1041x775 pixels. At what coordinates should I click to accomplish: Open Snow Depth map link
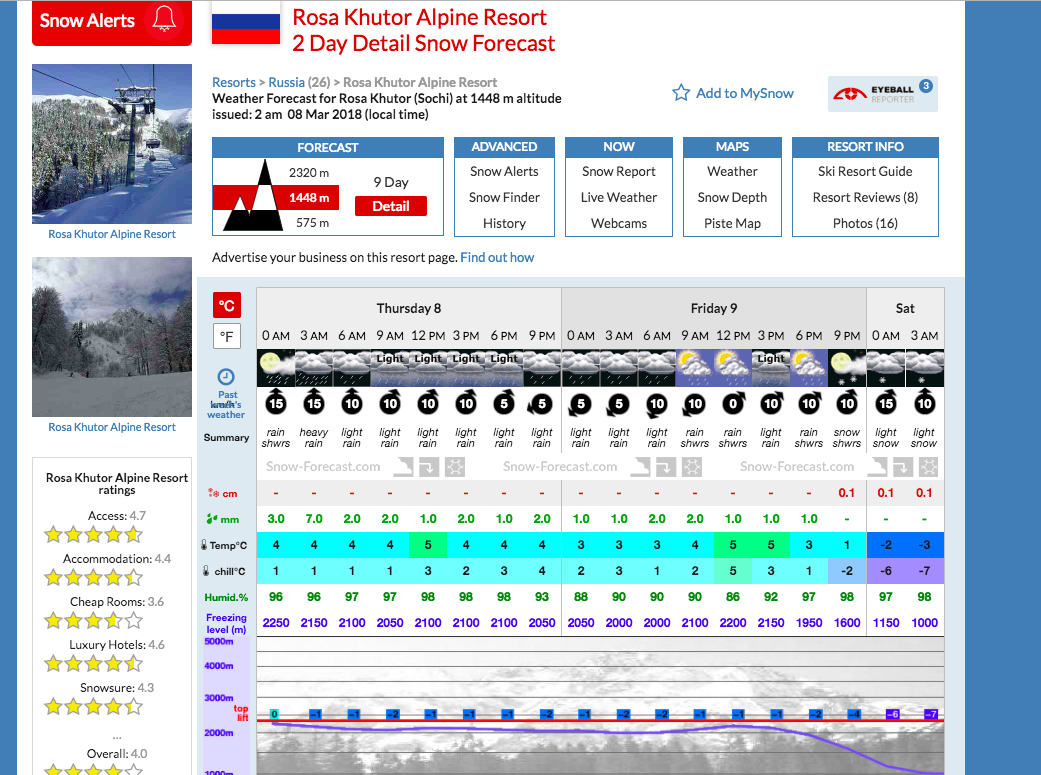[x=732, y=197]
